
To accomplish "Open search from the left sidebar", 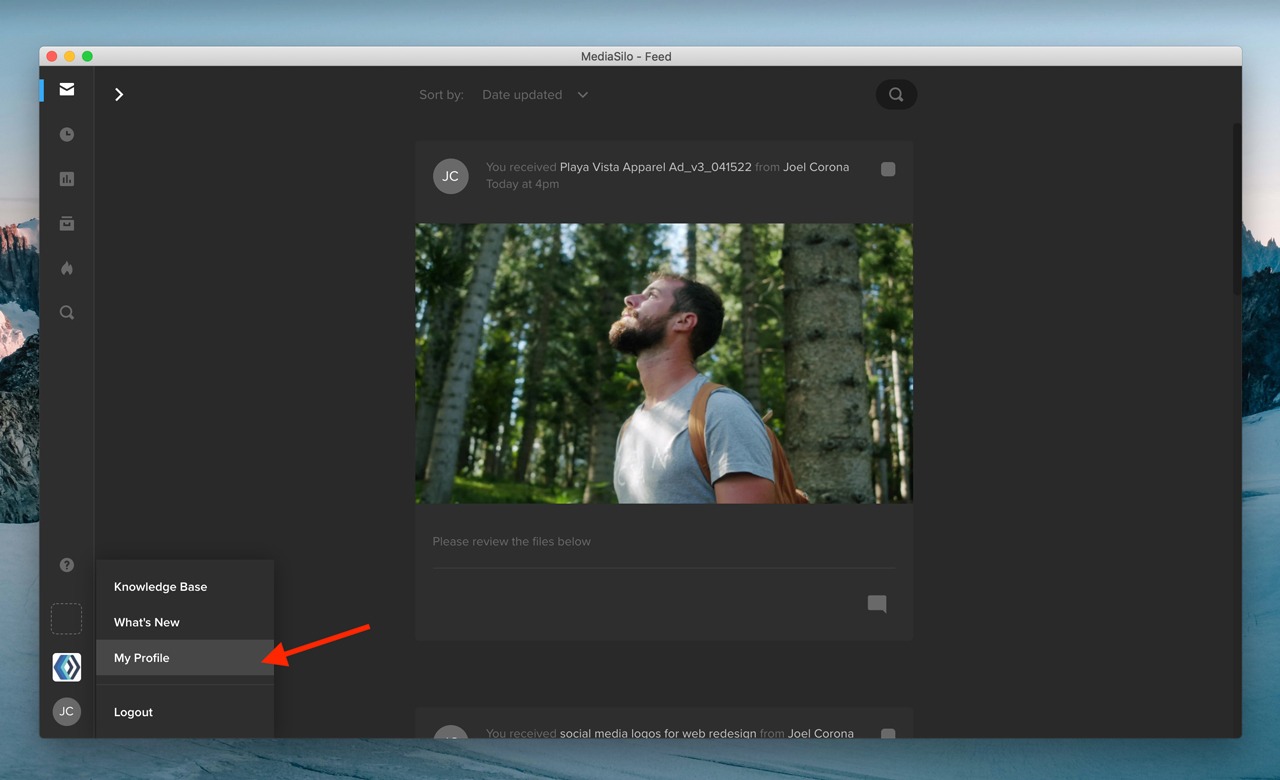I will [x=66, y=312].
